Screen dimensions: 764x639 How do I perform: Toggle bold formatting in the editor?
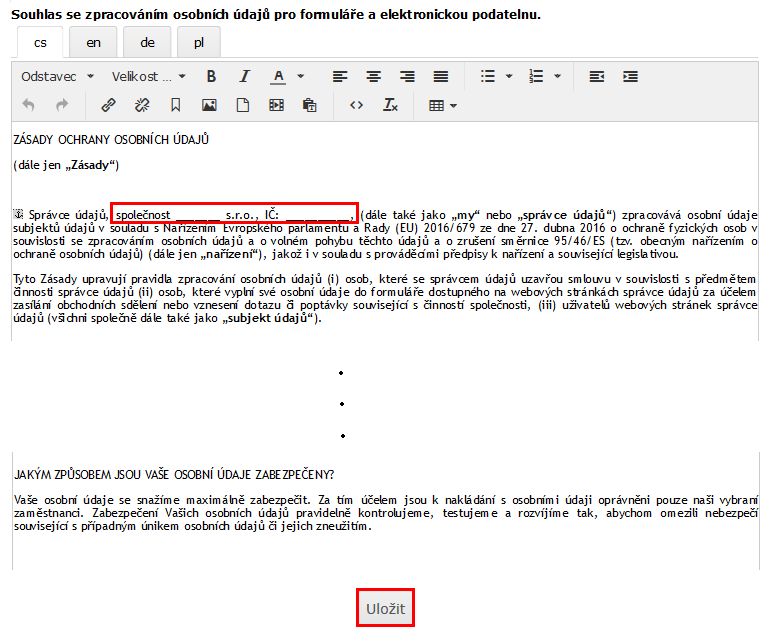click(211, 76)
